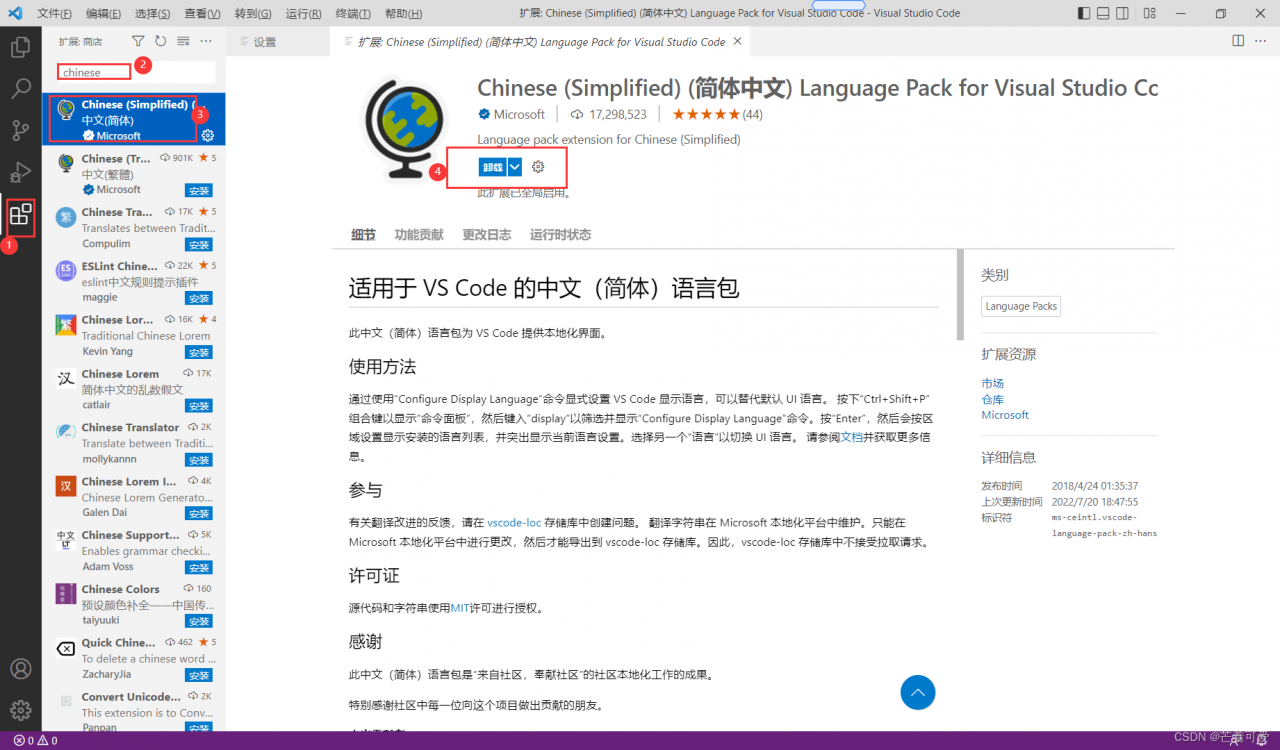Screen dimensions: 1280x750
Task: Open the Search view in activity bar
Action: coord(20,89)
